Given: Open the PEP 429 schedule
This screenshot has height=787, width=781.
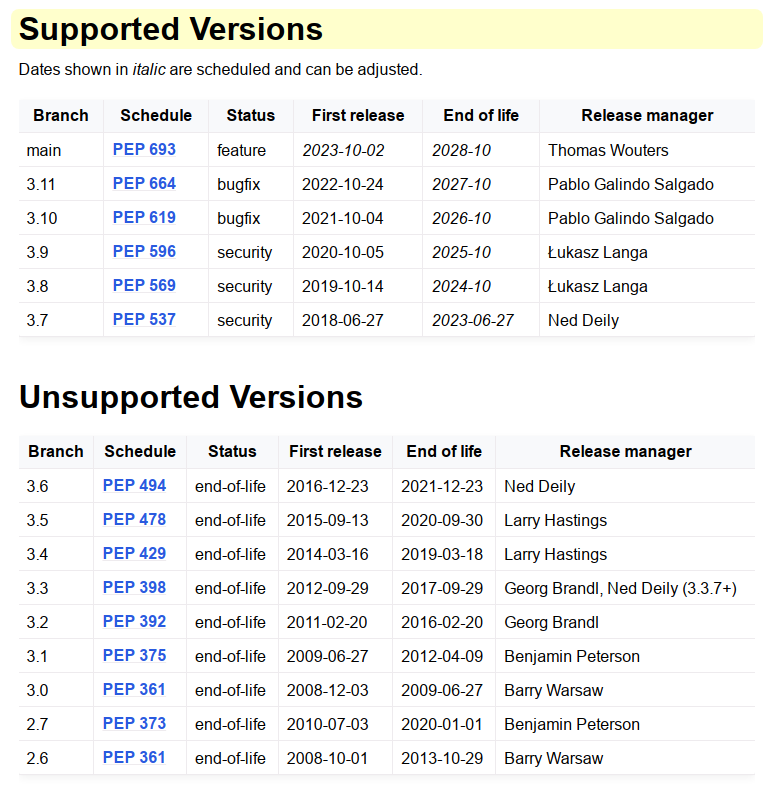Looking at the screenshot, I should pos(134,554).
